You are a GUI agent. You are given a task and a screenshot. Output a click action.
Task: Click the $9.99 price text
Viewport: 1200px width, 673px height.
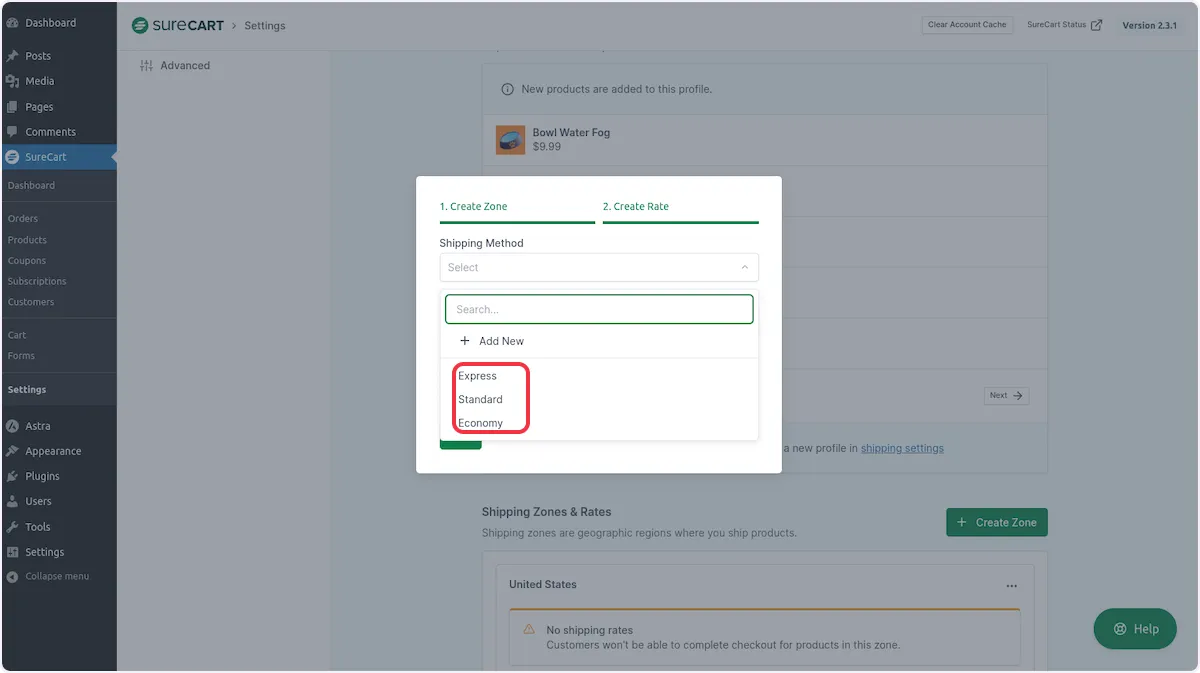(547, 147)
